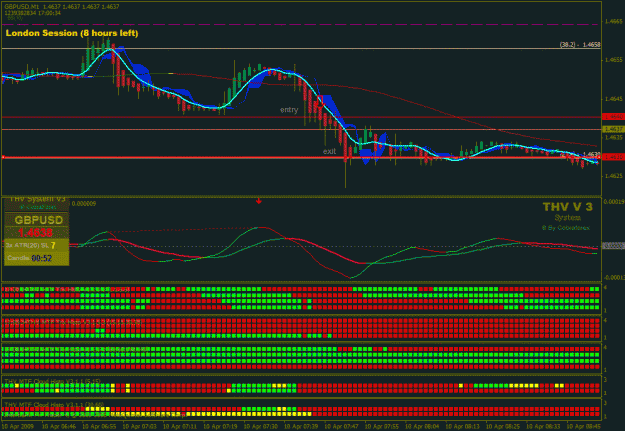Screen dimensions: 625x431
Task: Click the '10 Apr 07:11' time axis label
Action: (x=179, y=427)
